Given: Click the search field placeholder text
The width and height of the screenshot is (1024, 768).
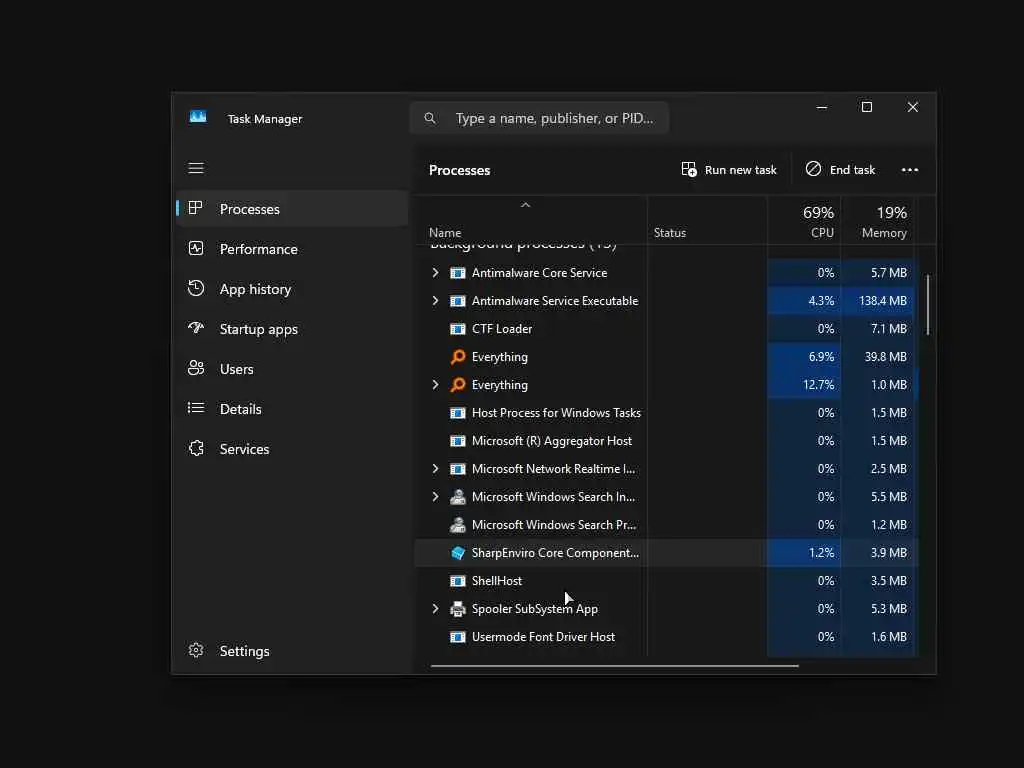Looking at the screenshot, I should pyautogui.click(x=554, y=118).
